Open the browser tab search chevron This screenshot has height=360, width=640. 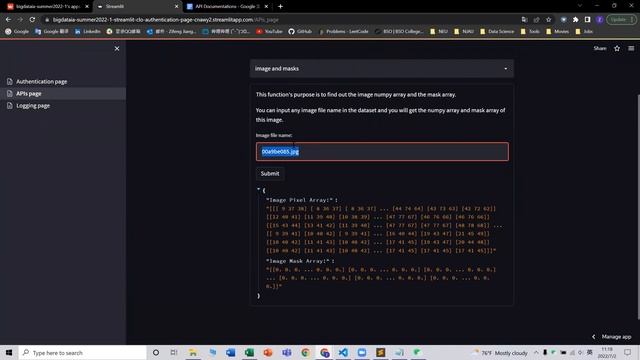point(580,6)
